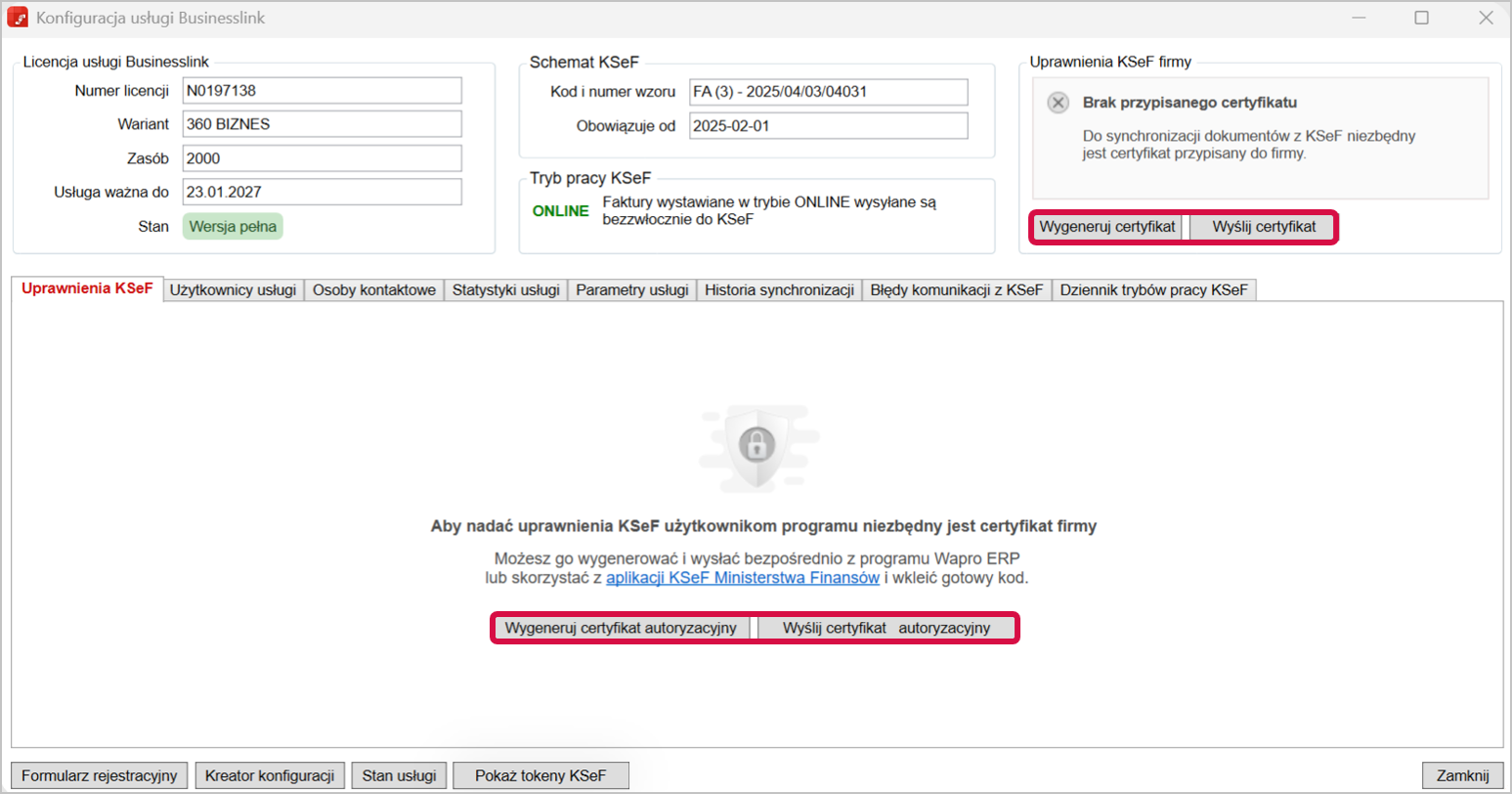
Task: Open the Statystyki usługi tab
Action: [505, 289]
